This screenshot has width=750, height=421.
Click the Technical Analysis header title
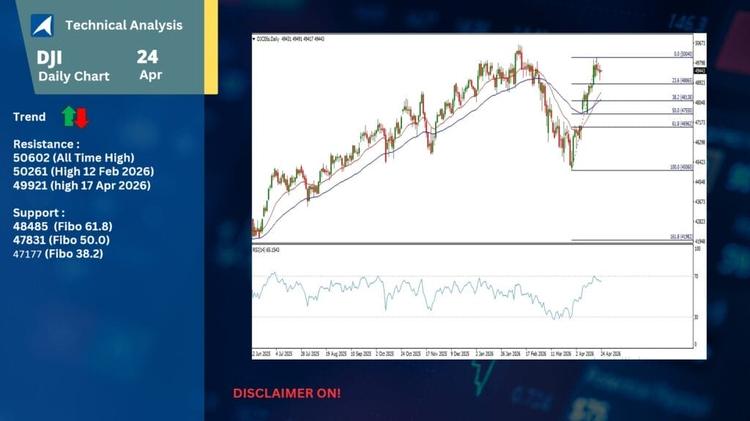tap(123, 25)
